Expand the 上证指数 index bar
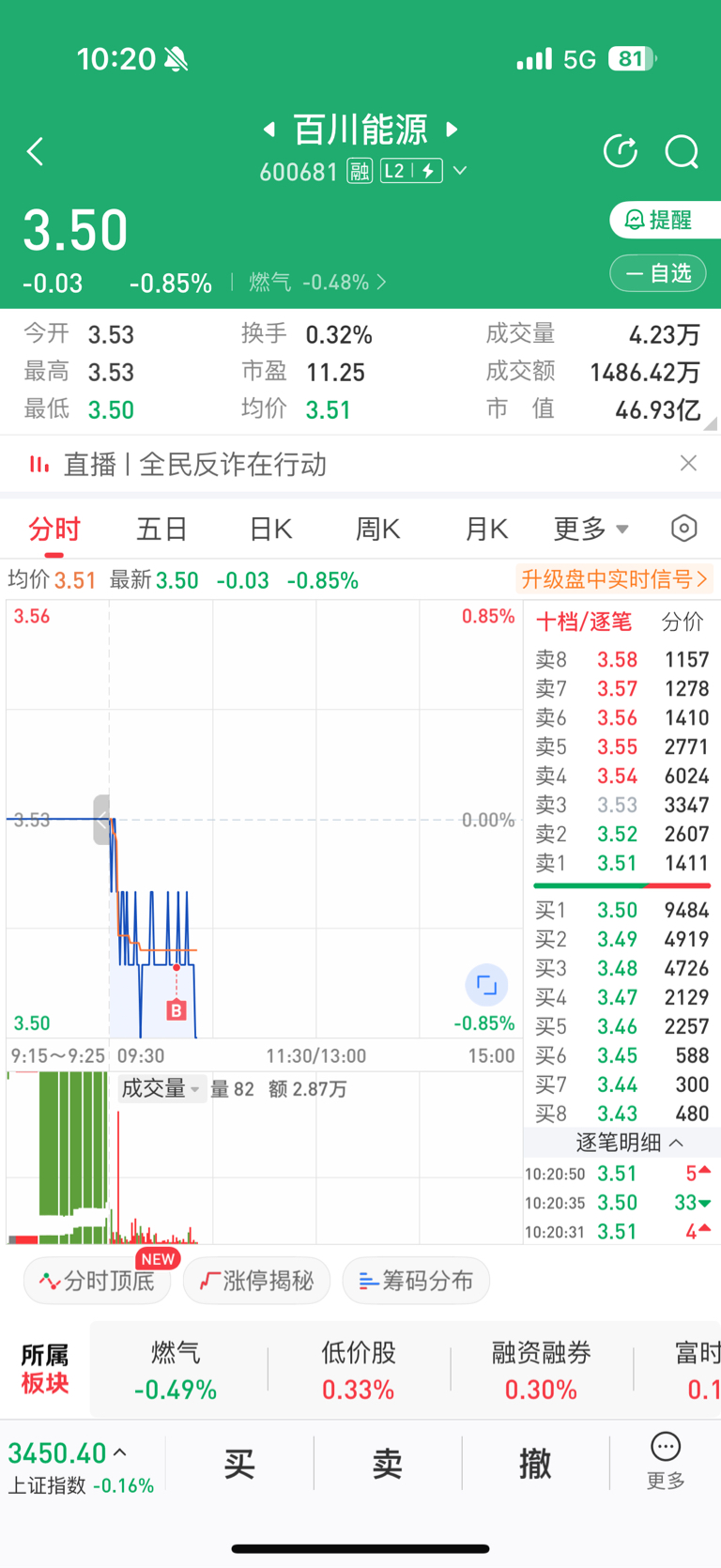 point(81,1468)
